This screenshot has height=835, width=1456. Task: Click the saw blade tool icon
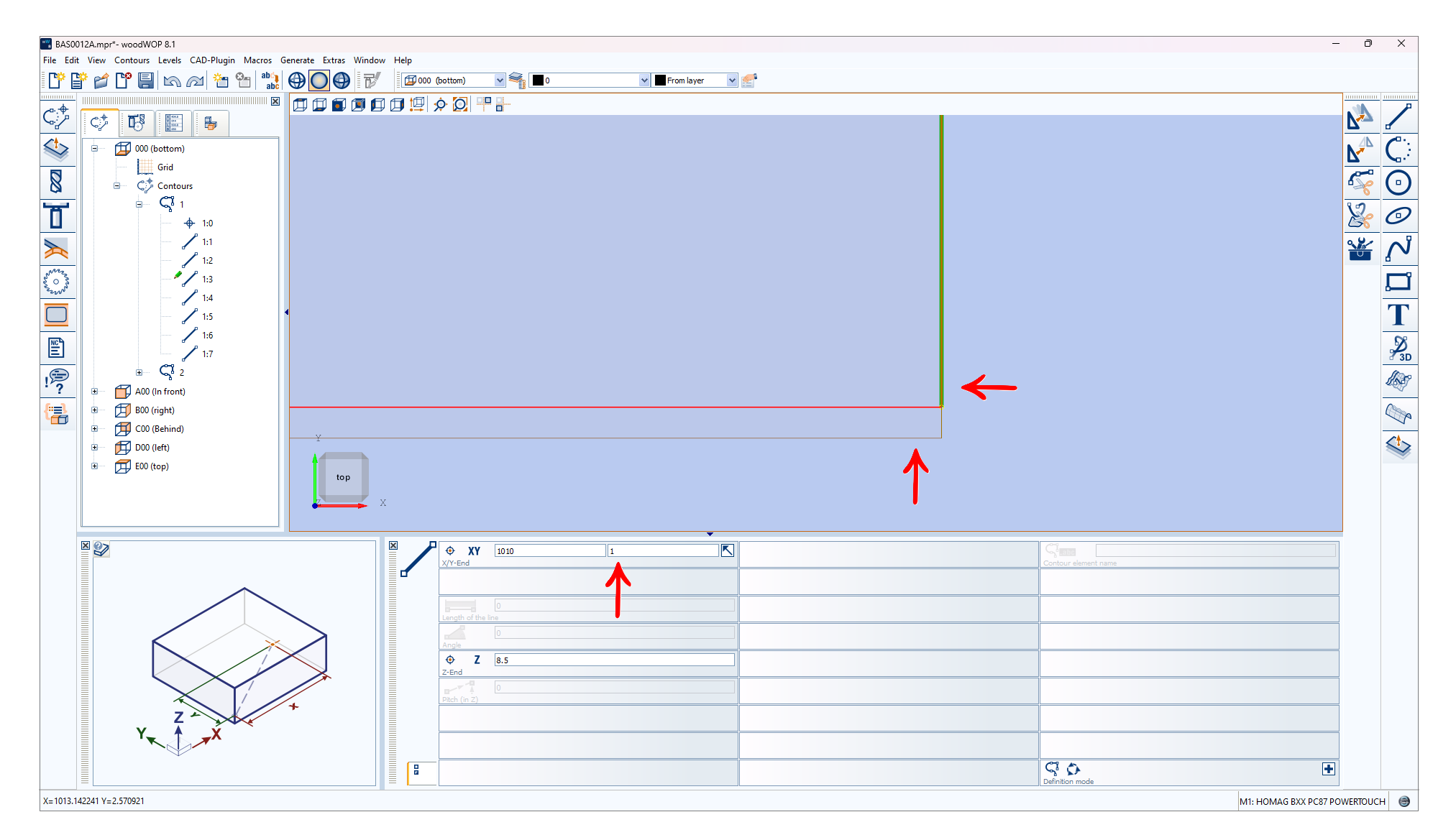[x=56, y=282]
